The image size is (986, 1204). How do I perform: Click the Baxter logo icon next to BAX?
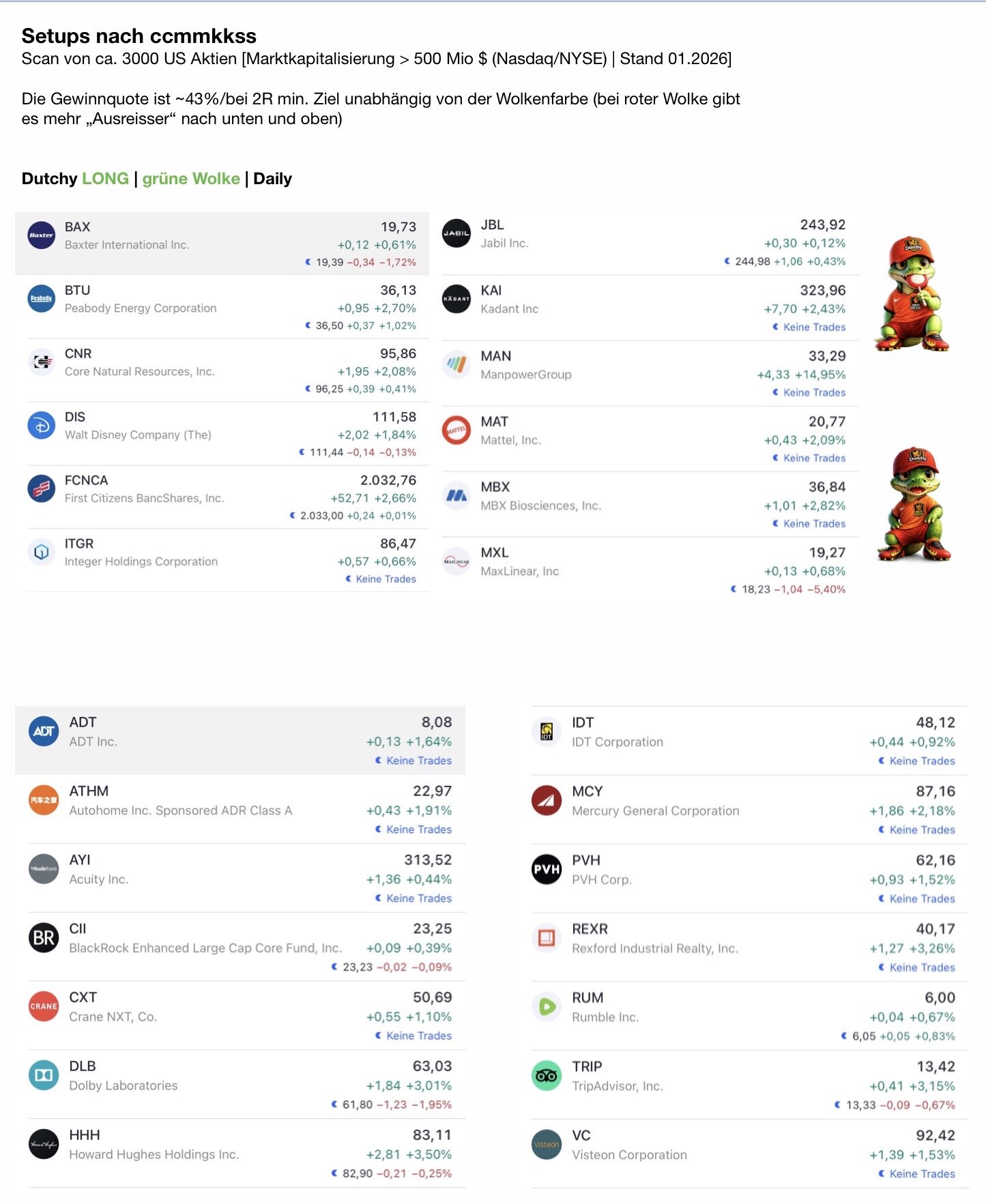point(41,235)
